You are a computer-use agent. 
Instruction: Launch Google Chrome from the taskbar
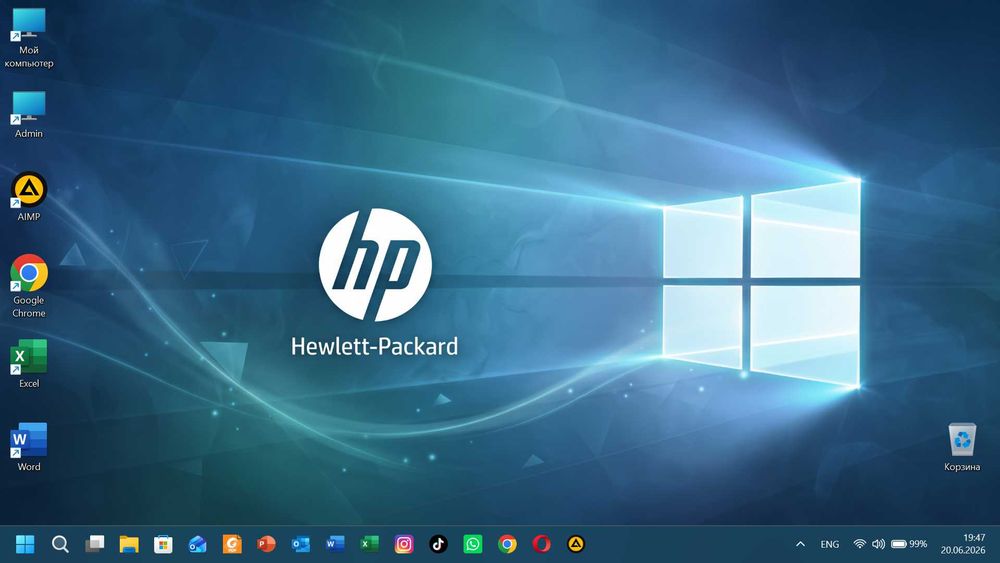[507, 544]
